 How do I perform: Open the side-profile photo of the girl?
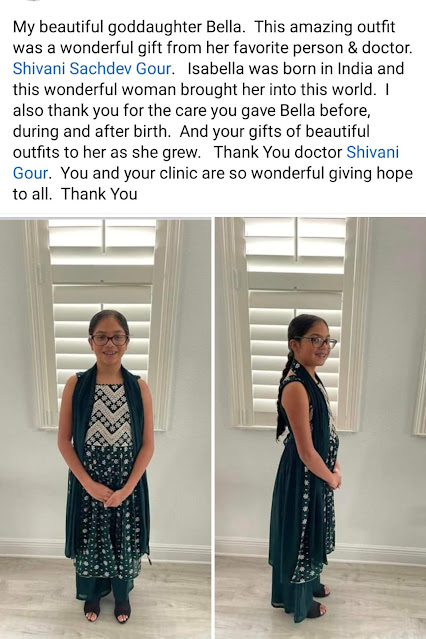tap(320, 428)
